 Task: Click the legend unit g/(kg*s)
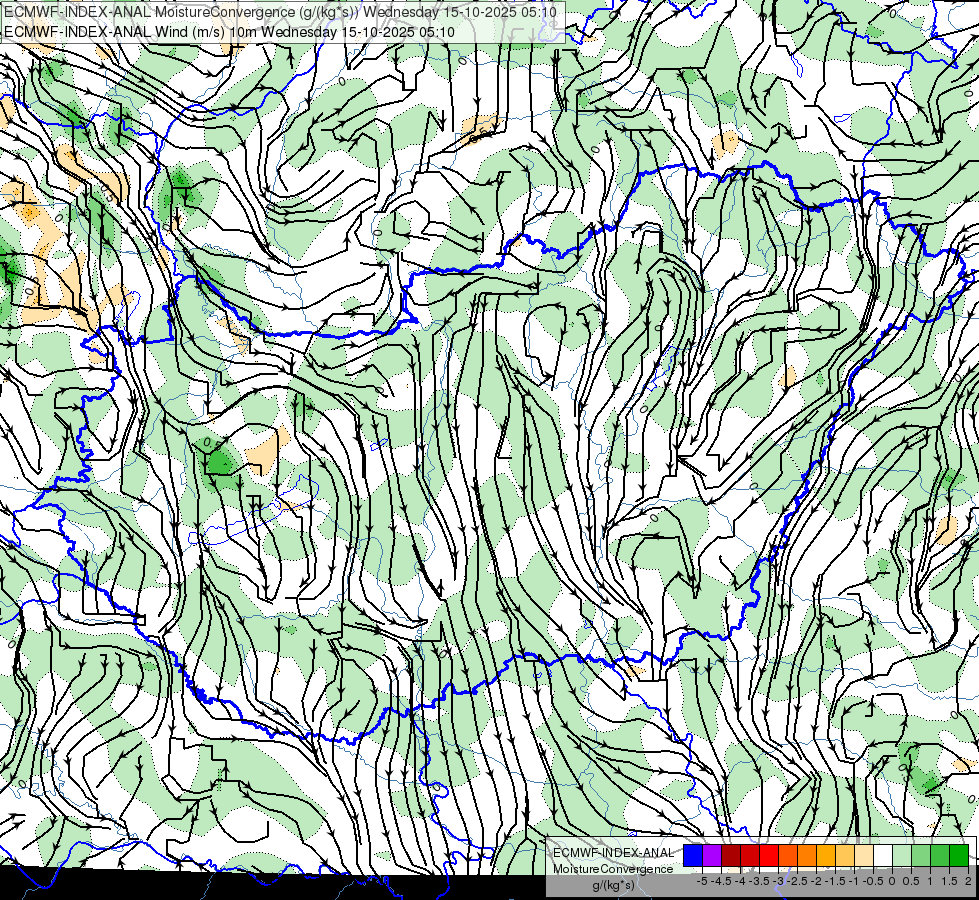pos(614,886)
